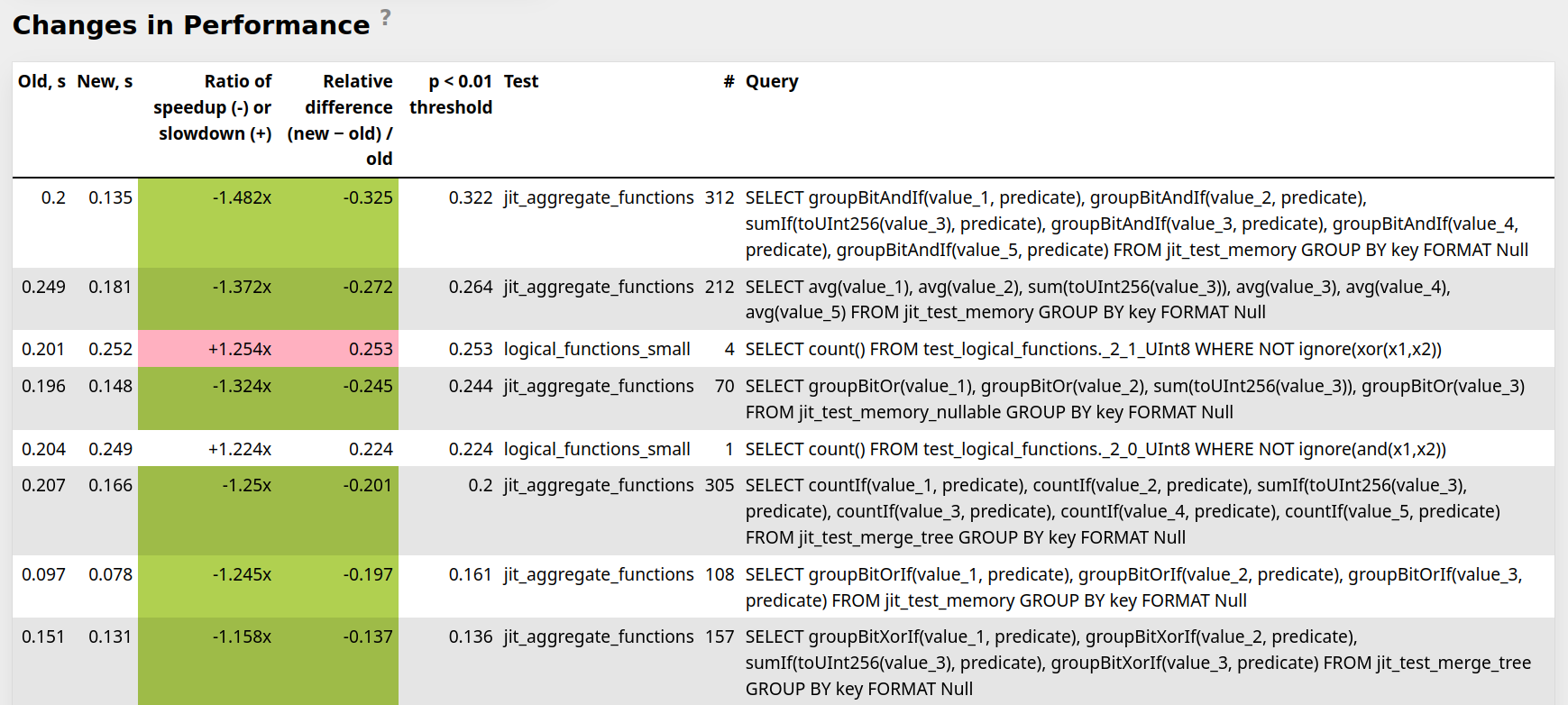Click the green -1.482x speedup cell

point(242,197)
